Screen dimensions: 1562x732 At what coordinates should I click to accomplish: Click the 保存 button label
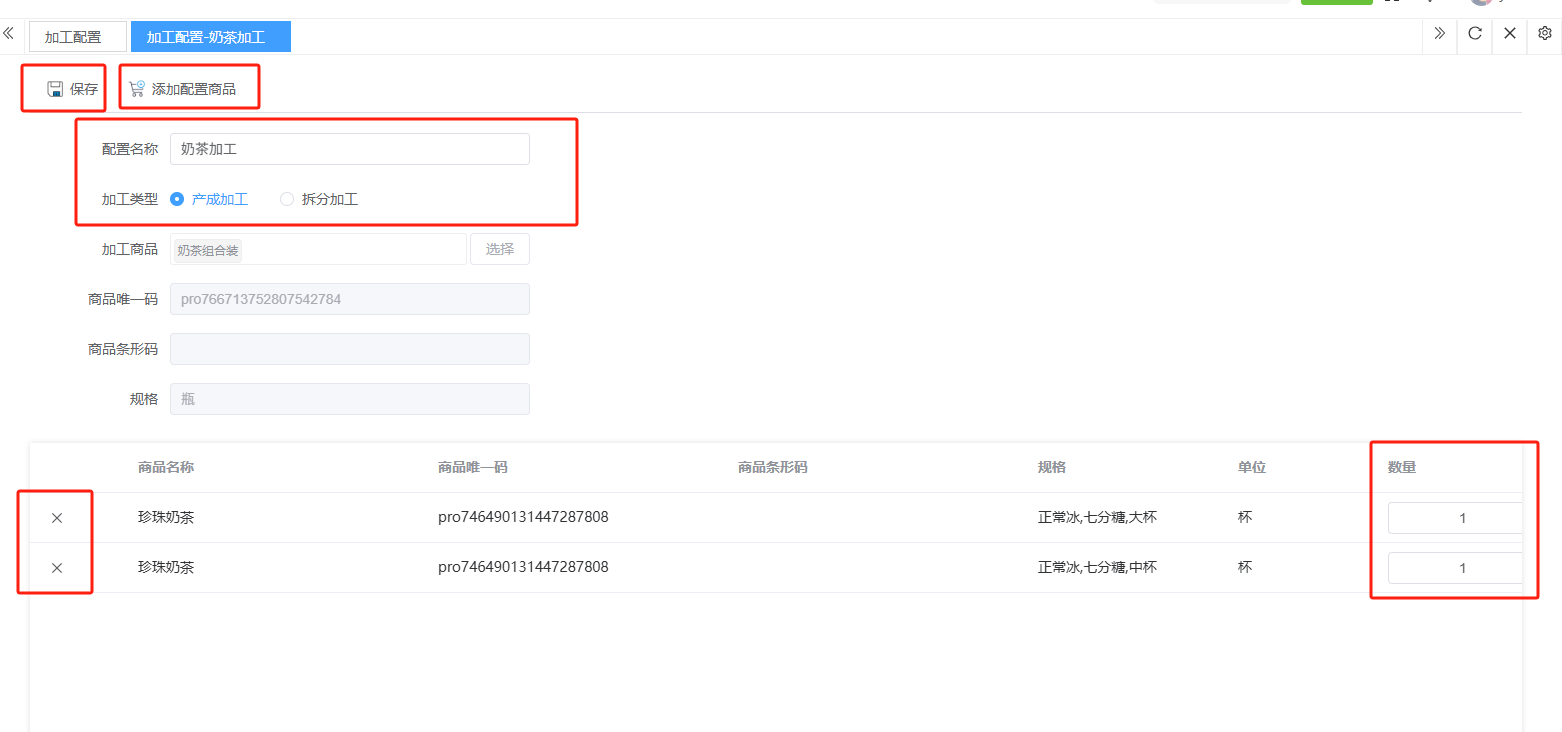(84, 89)
